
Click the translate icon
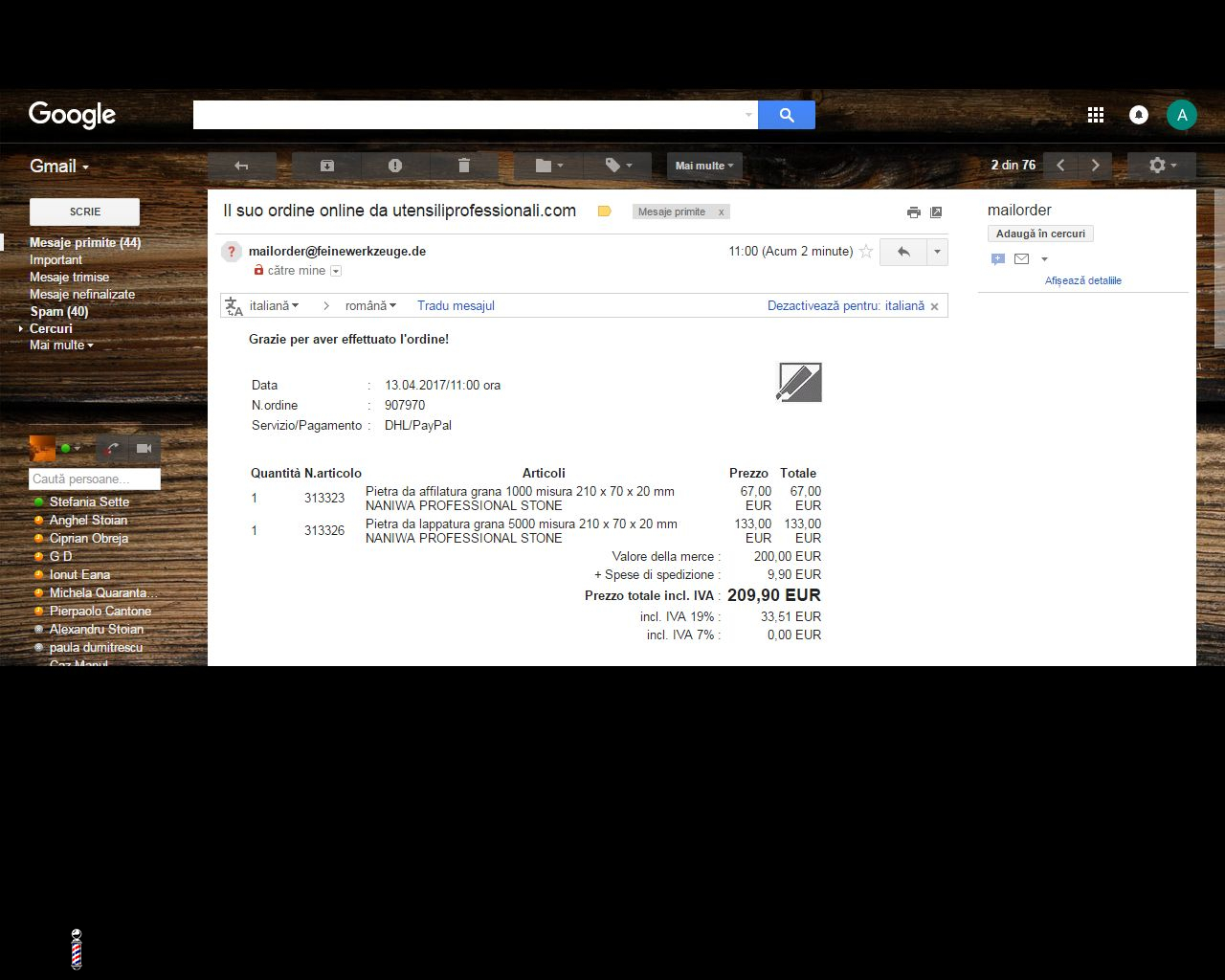(234, 306)
